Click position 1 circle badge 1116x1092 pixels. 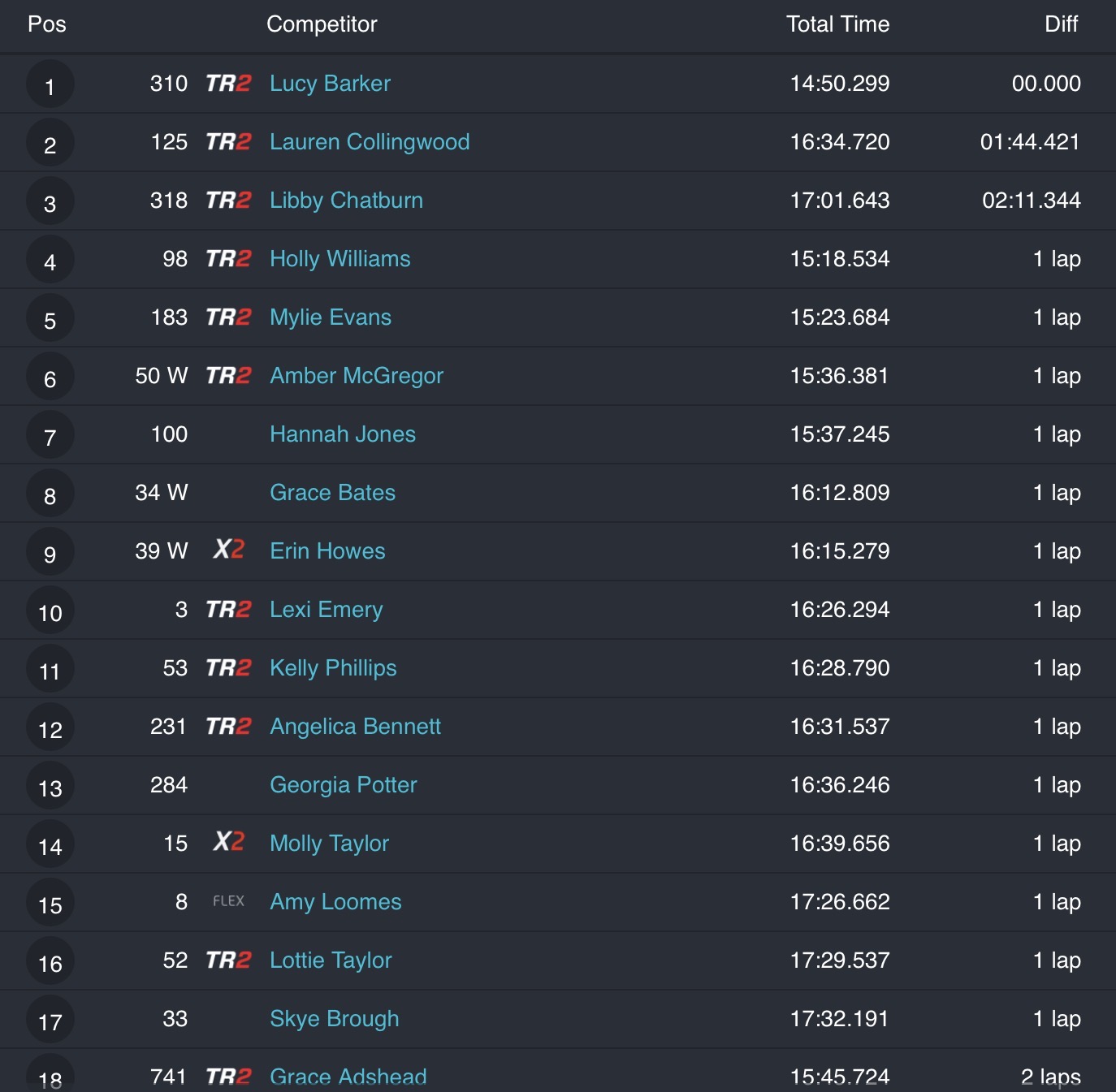(50, 85)
